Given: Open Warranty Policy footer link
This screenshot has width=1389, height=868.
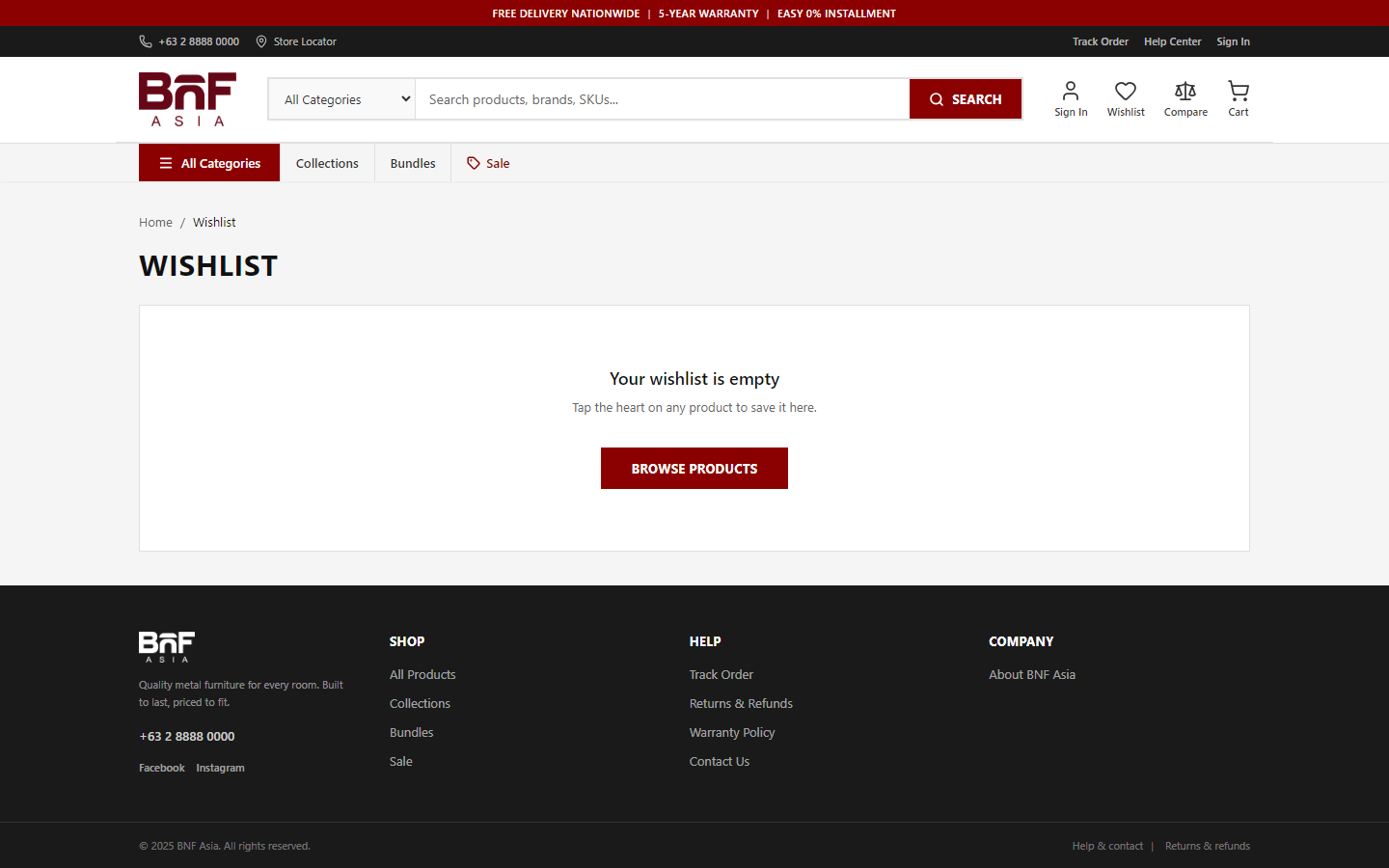Looking at the screenshot, I should pyautogui.click(x=732, y=732).
